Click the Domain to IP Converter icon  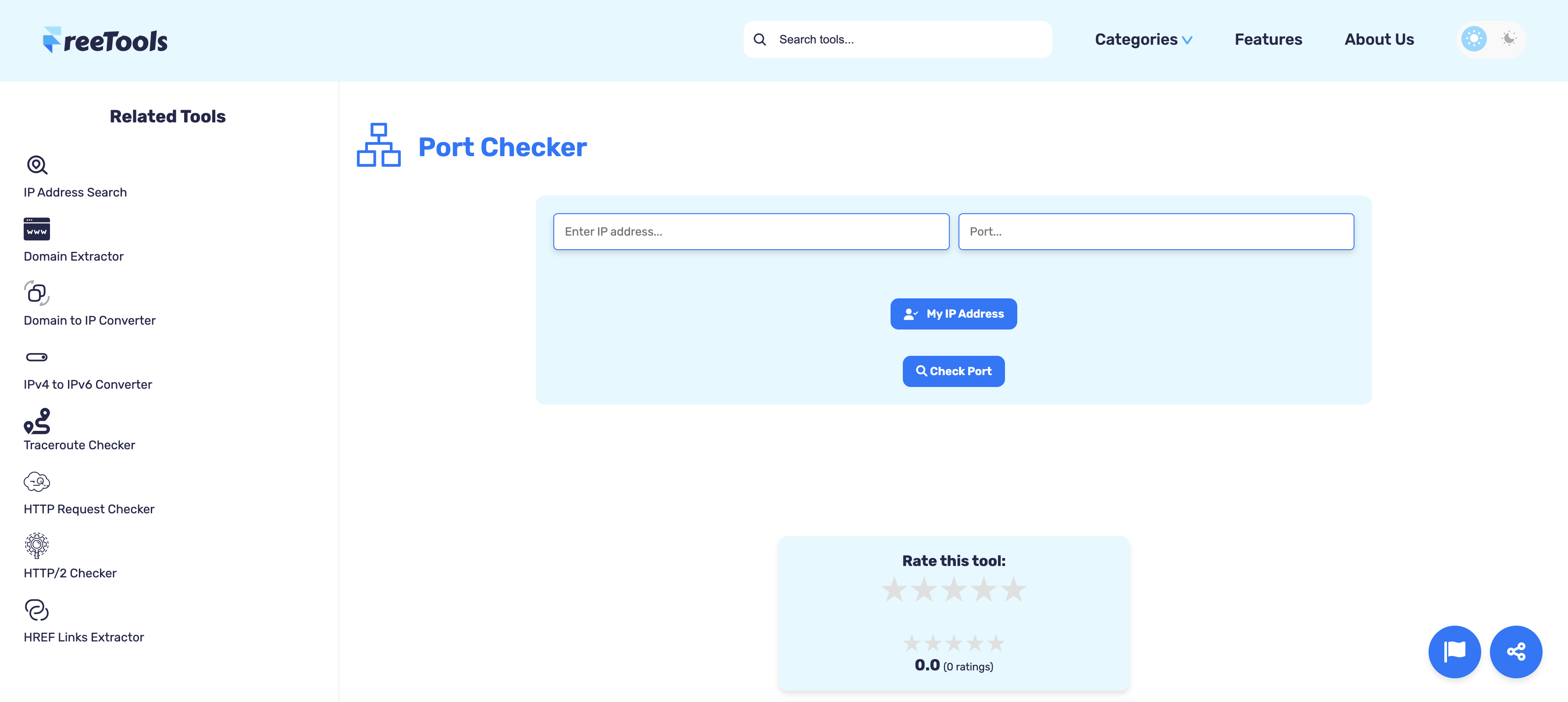click(x=36, y=294)
